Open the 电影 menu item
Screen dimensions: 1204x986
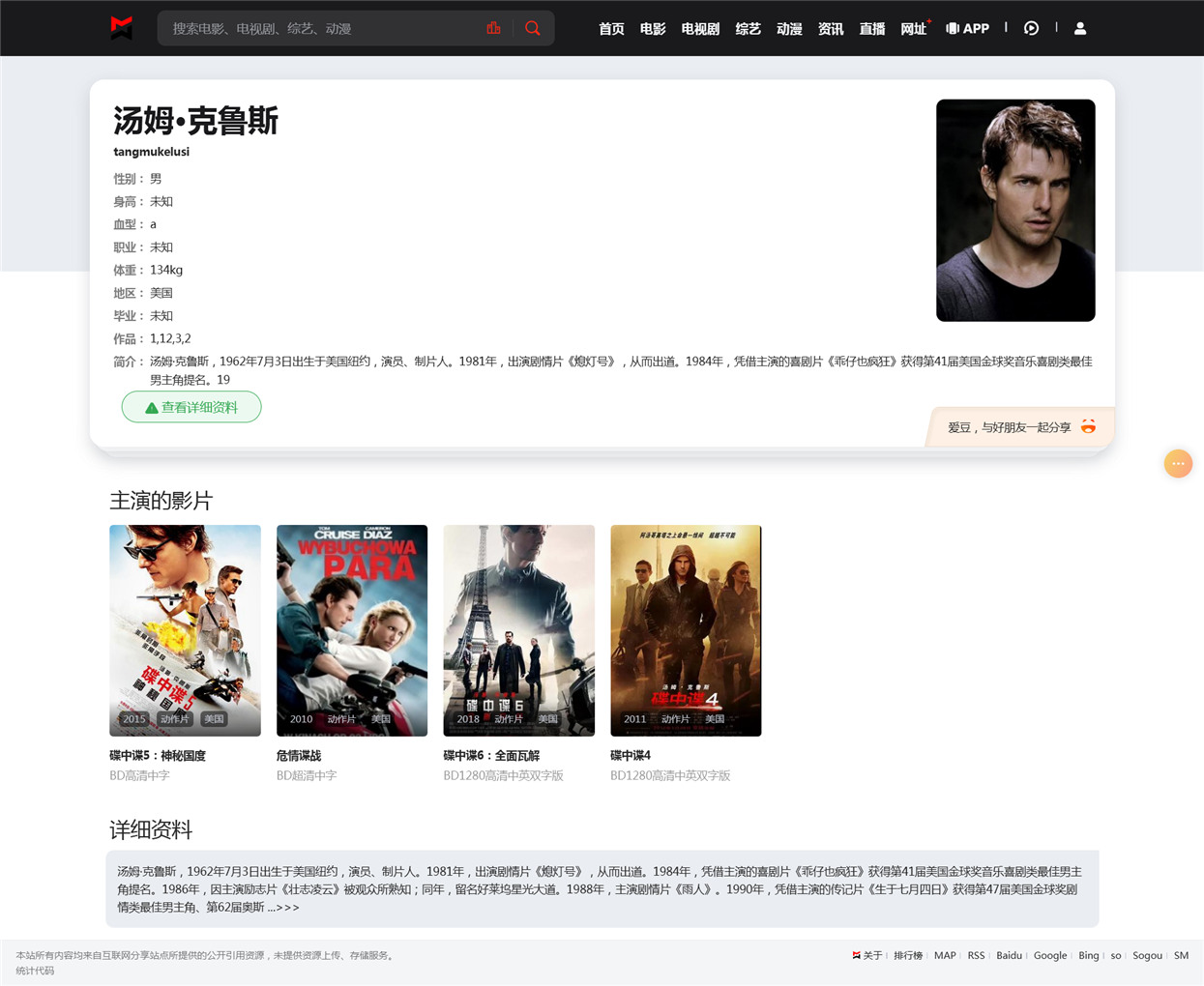pyautogui.click(x=653, y=29)
